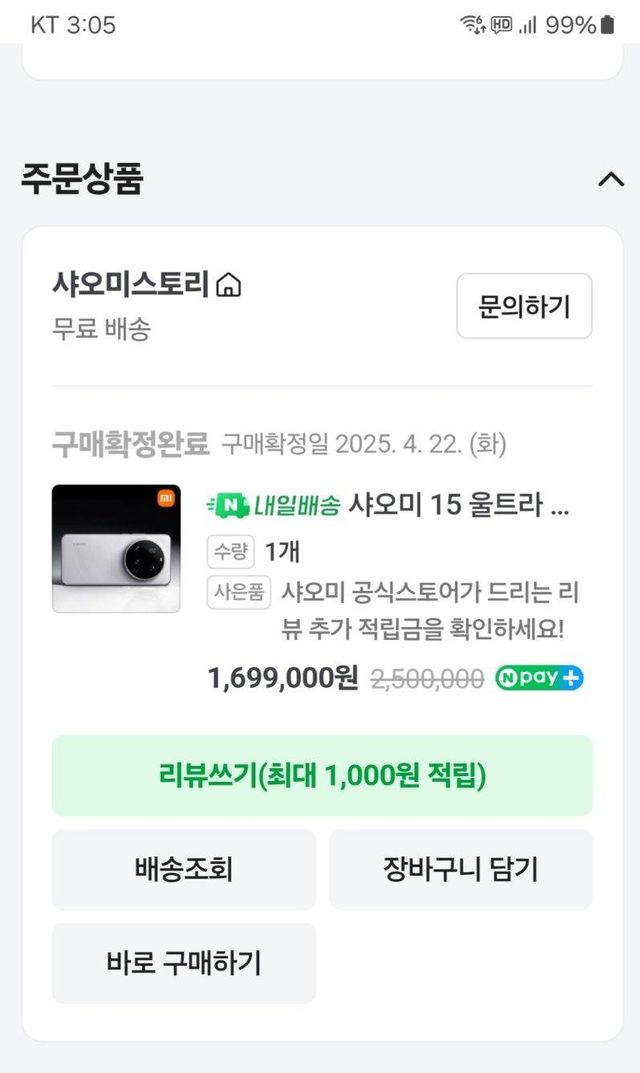Tap 리뷰쓰기 to write a review
The image size is (640, 1073).
tap(322, 776)
